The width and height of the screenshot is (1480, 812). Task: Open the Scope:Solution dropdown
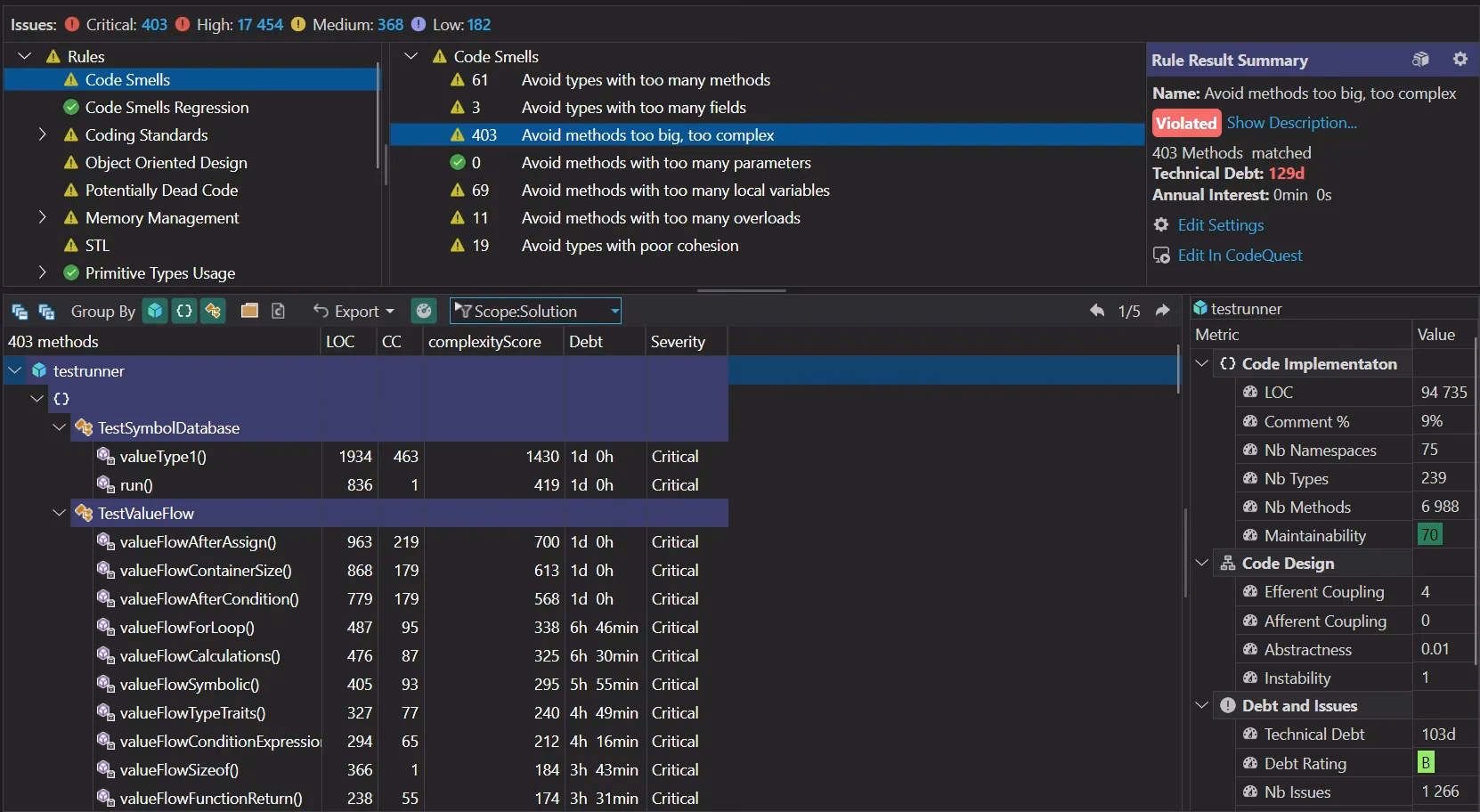(535, 311)
